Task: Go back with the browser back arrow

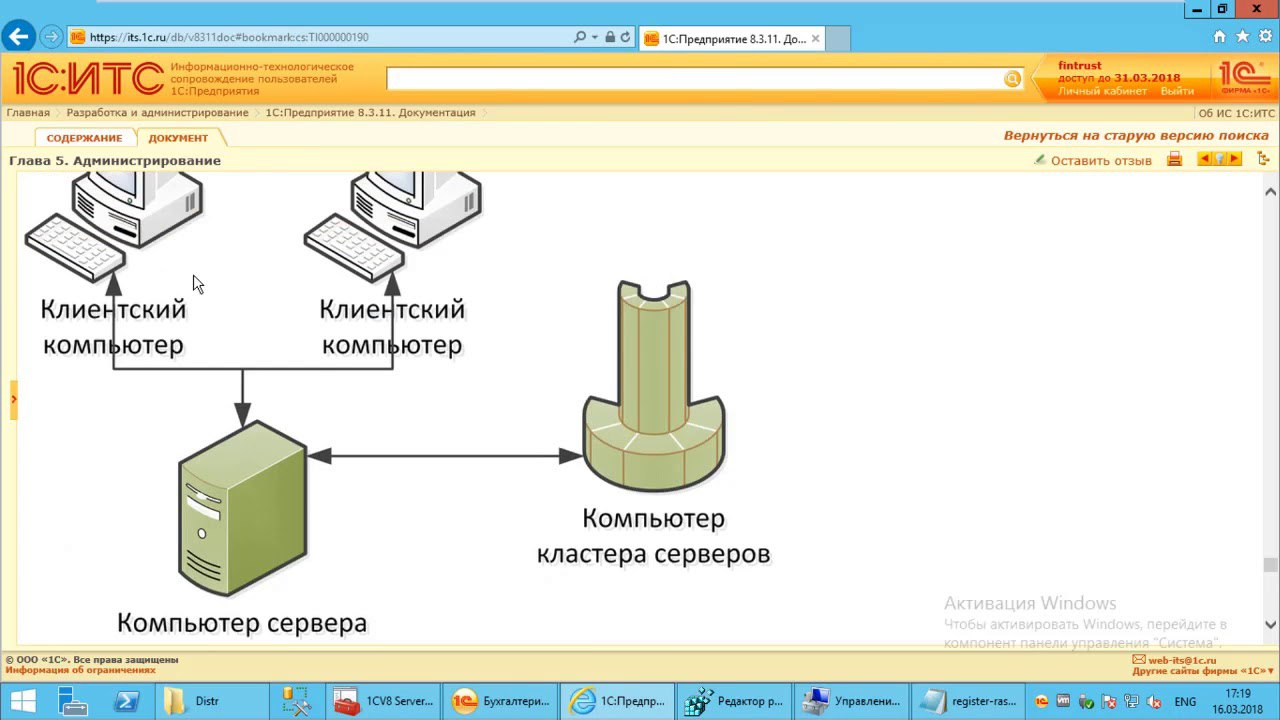Action: (17, 37)
